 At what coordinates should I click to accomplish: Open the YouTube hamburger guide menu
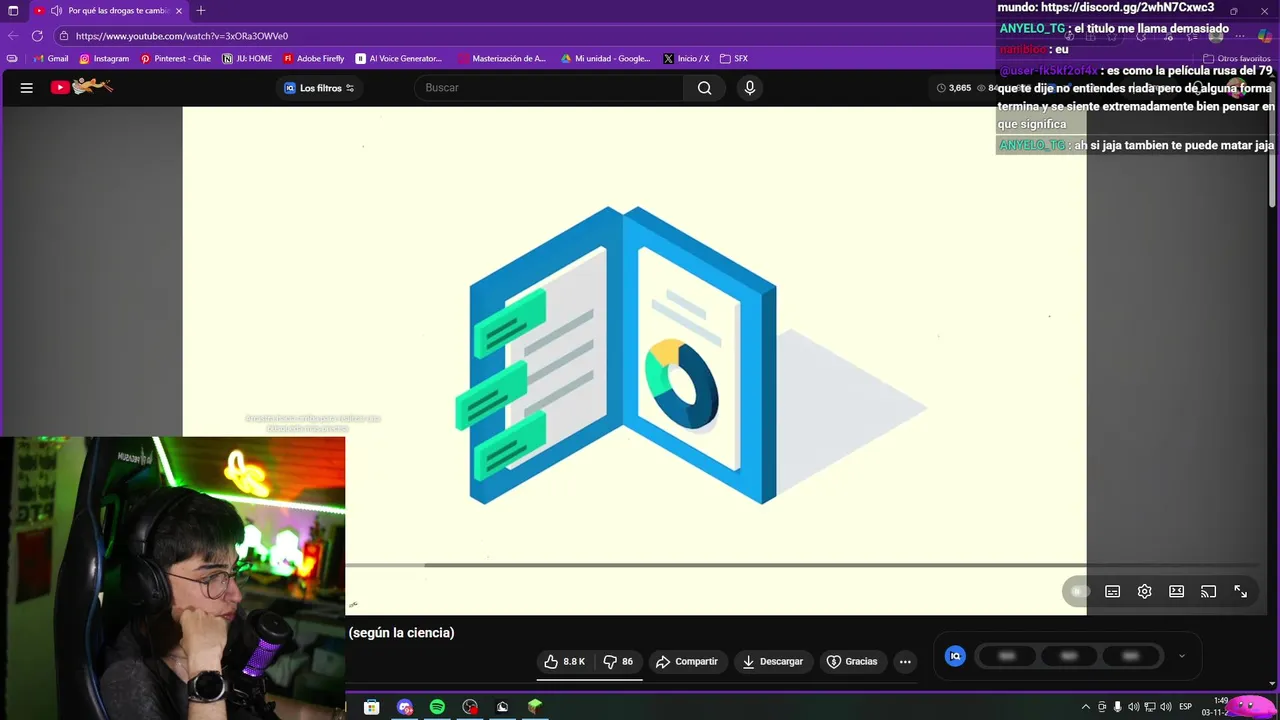click(x=27, y=88)
